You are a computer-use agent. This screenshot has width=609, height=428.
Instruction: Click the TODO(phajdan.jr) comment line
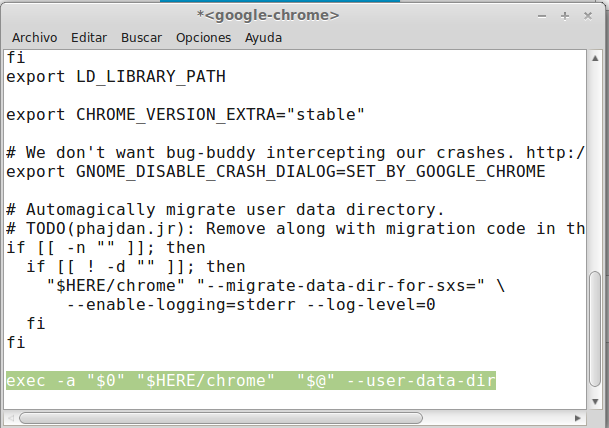(x=295, y=229)
